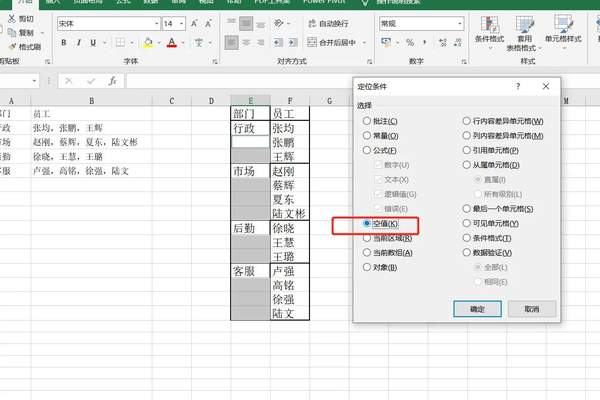
Task: Click the Bold formatting icon
Action: [x=64, y=42]
